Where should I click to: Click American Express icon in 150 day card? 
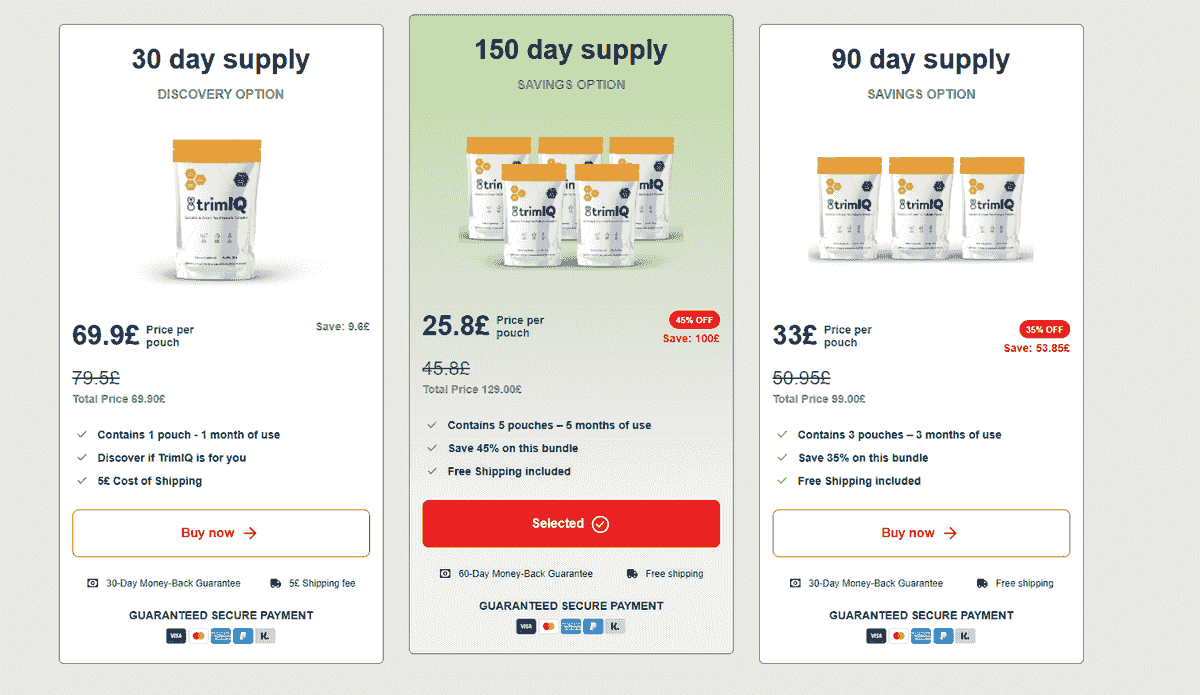pyautogui.click(x=571, y=626)
